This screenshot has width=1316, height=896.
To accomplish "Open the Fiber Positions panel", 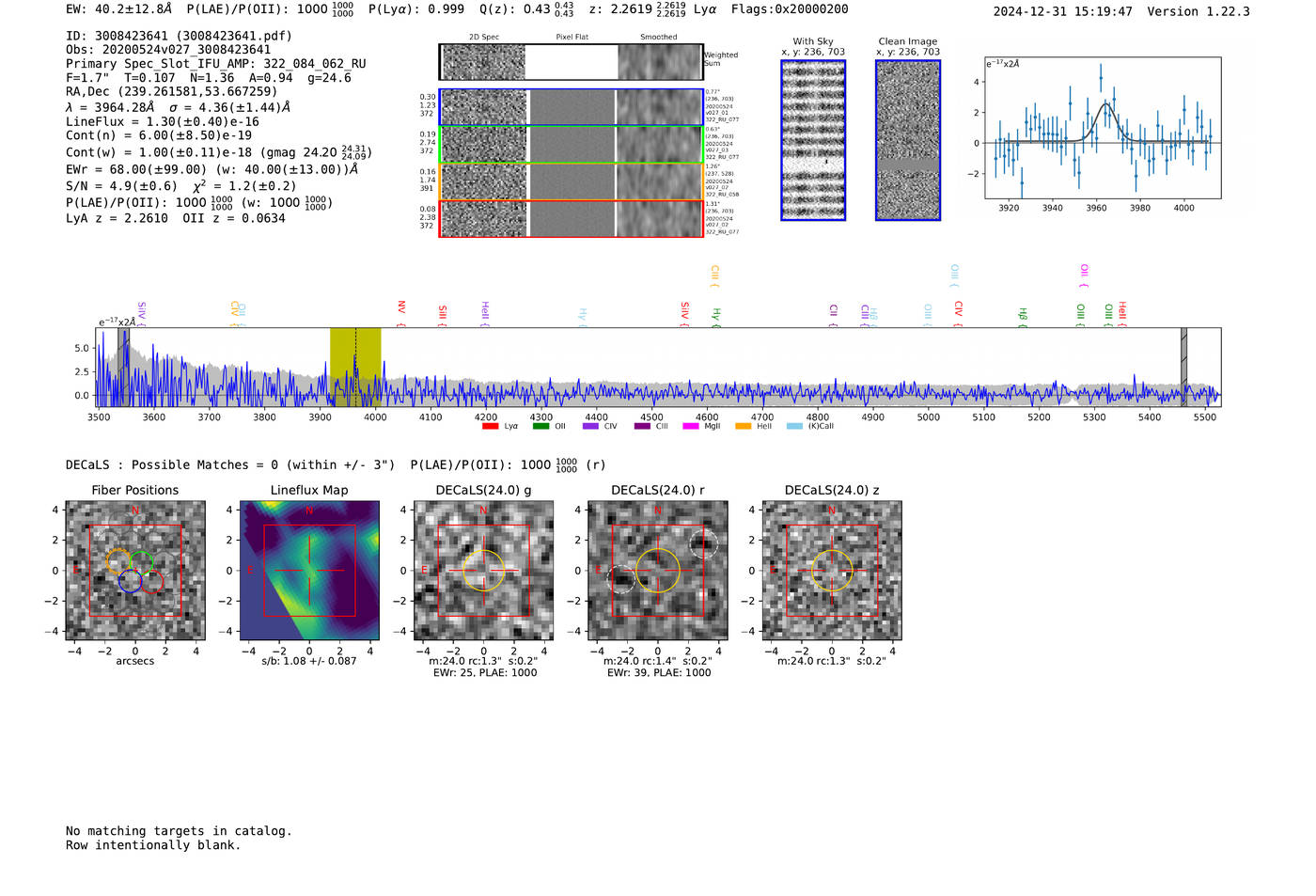I will (x=135, y=570).
